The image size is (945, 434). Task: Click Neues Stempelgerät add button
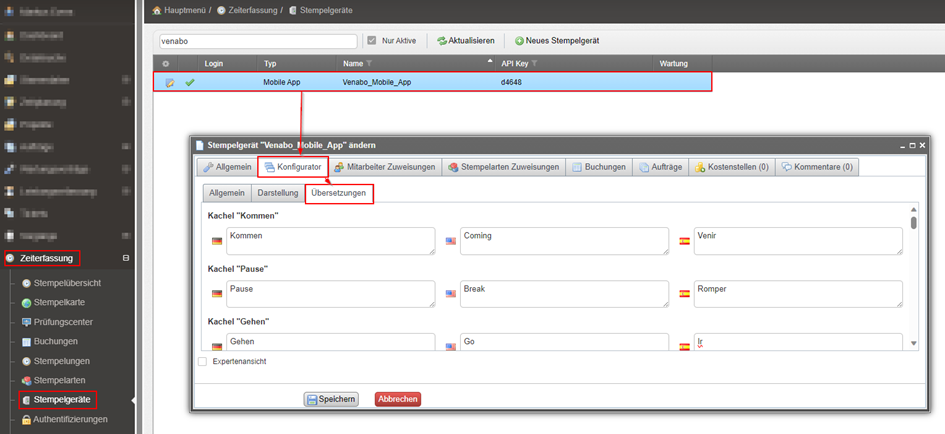557,41
